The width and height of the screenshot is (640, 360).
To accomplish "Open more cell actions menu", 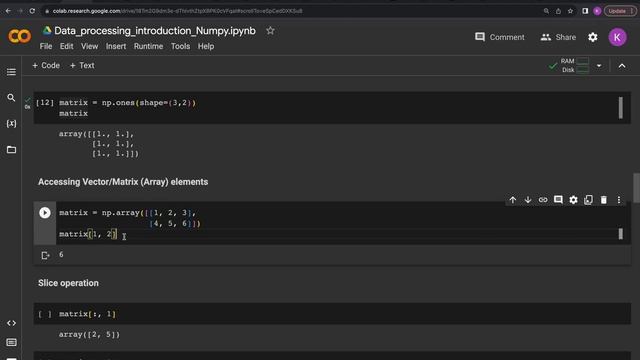I will (x=619, y=200).
